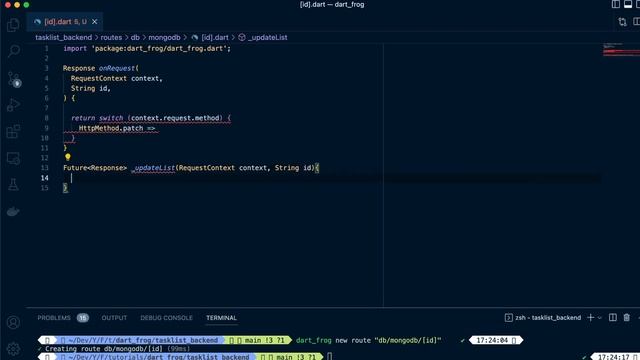Open the Source Control view
The height and width of the screenshot is (360, 640).
tap(13, 79)
